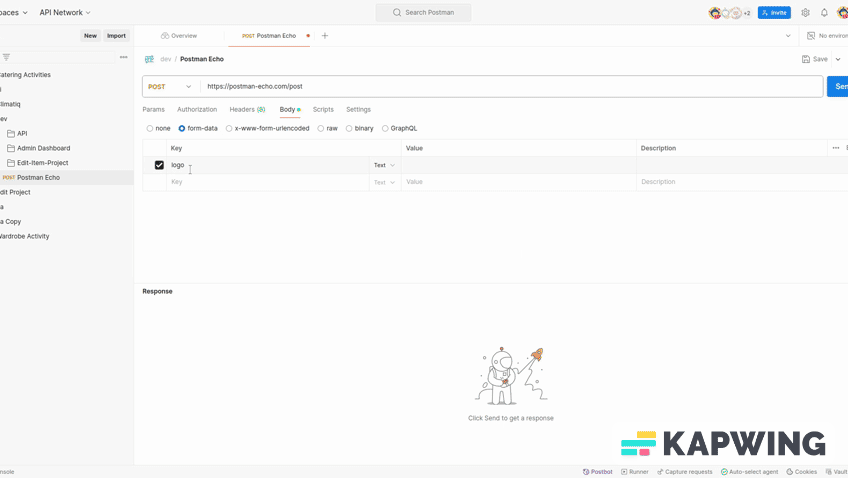
Task: Click the Invite button
Action: click(x=774, y=12)
